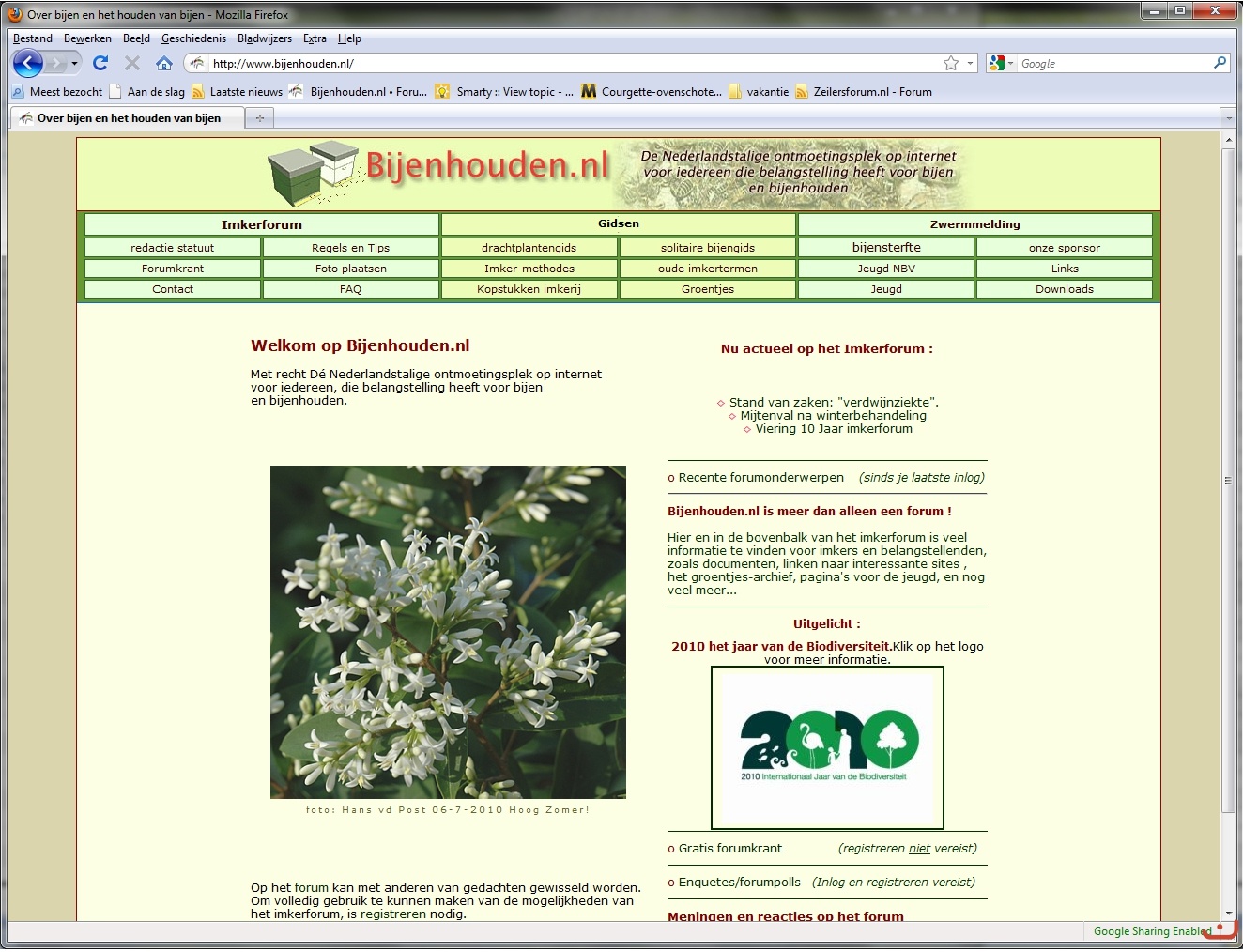Reload the page with the refresh icon

pos(100,63)
